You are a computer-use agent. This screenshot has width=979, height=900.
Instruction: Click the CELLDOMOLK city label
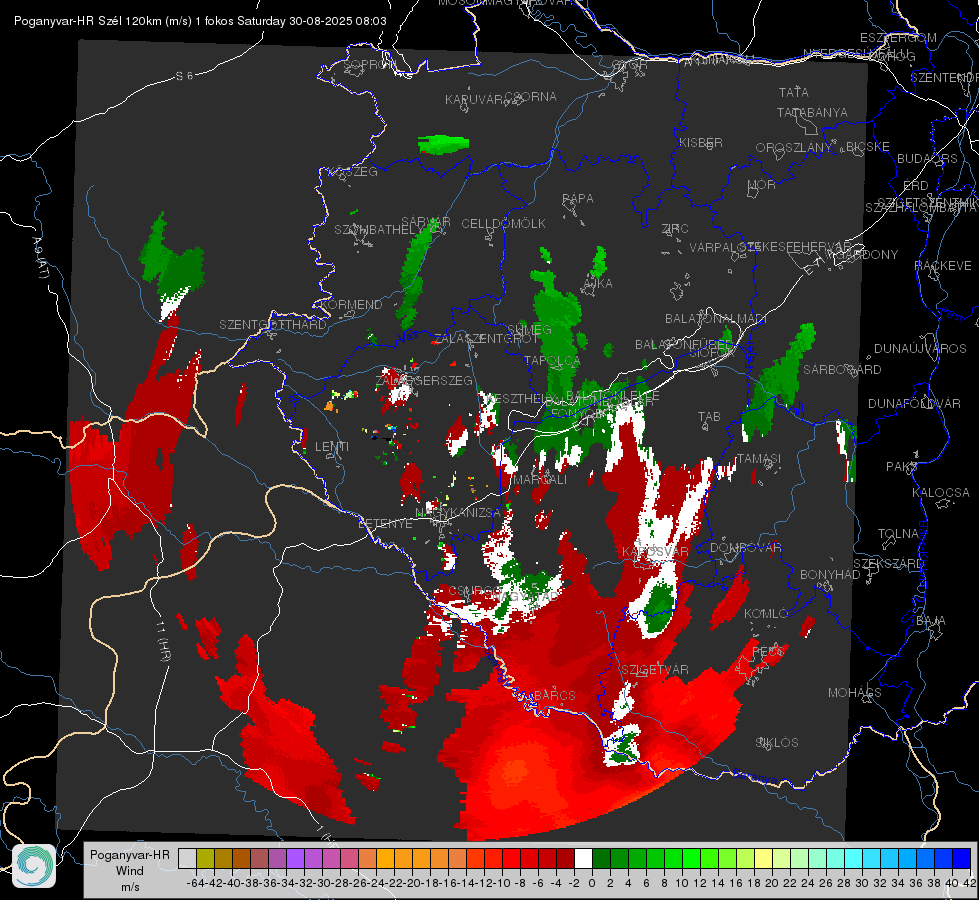504,223
